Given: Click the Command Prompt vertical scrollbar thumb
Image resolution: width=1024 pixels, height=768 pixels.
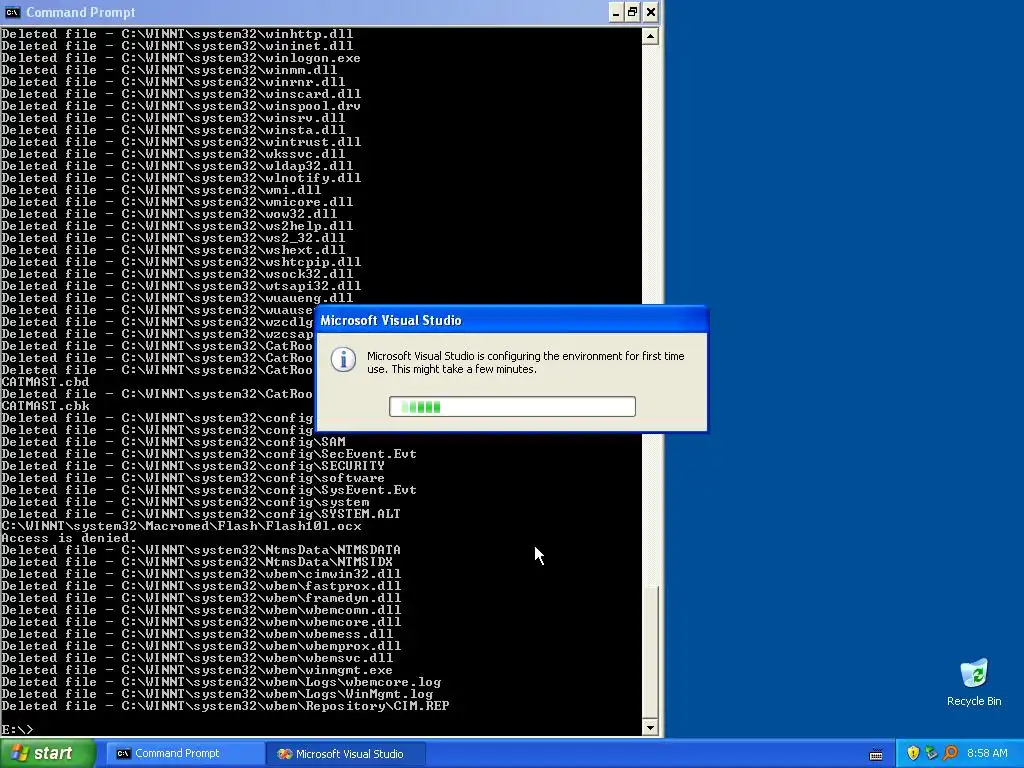Looking at the screenshot, I should click(x=650, y=650).
